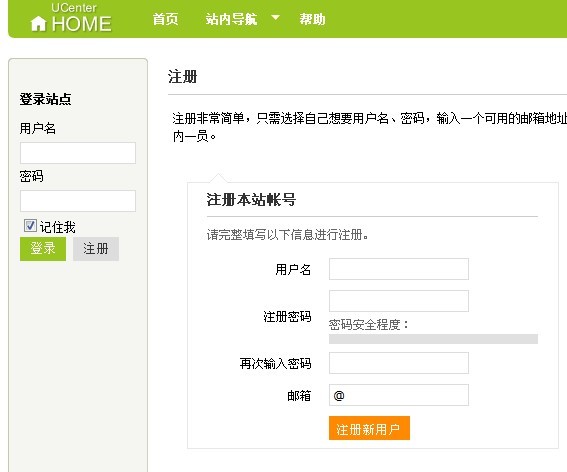This screenshot has width=567, height=472.
Task: Click the 注册本站帐号 section heading
Action: click(251, 199)
